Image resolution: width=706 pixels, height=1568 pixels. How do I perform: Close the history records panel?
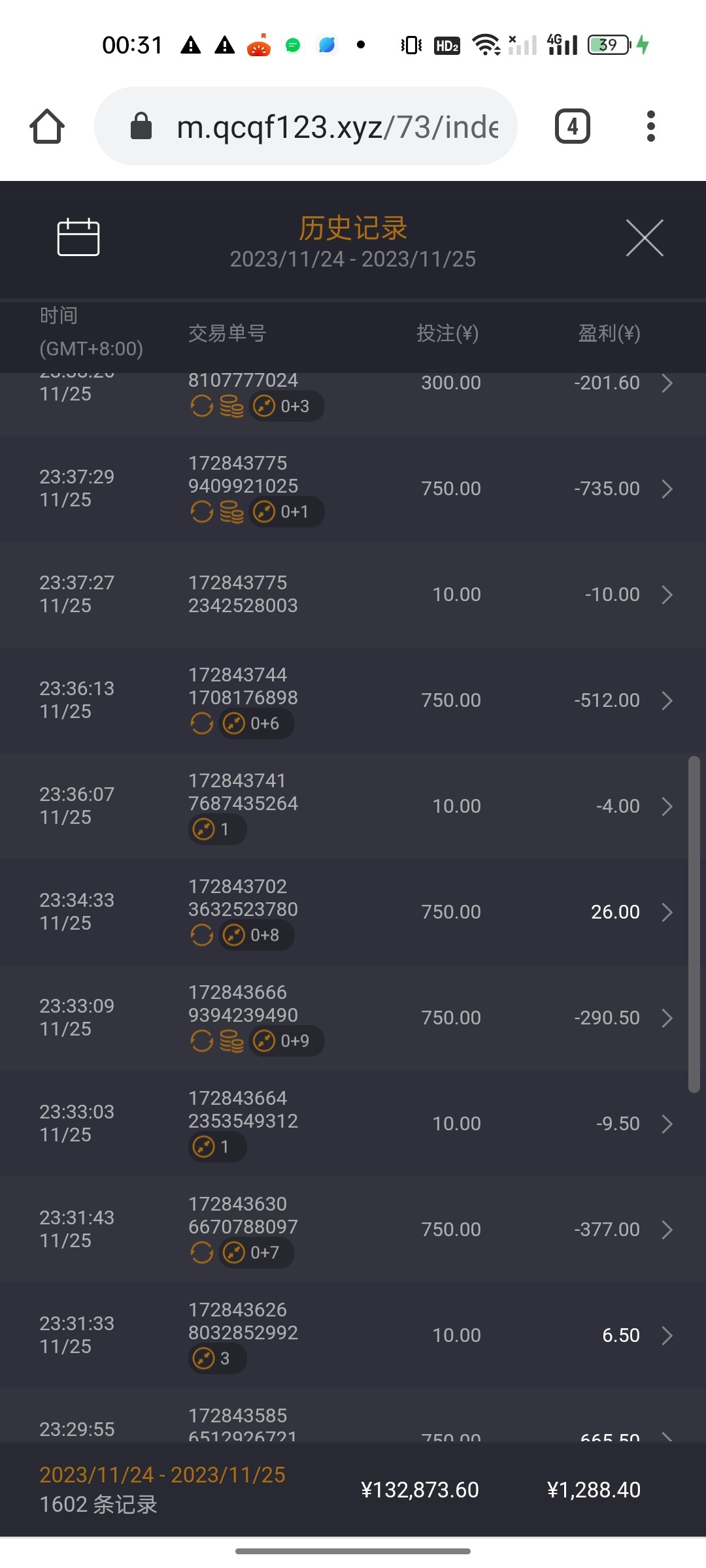pos(645,238)
